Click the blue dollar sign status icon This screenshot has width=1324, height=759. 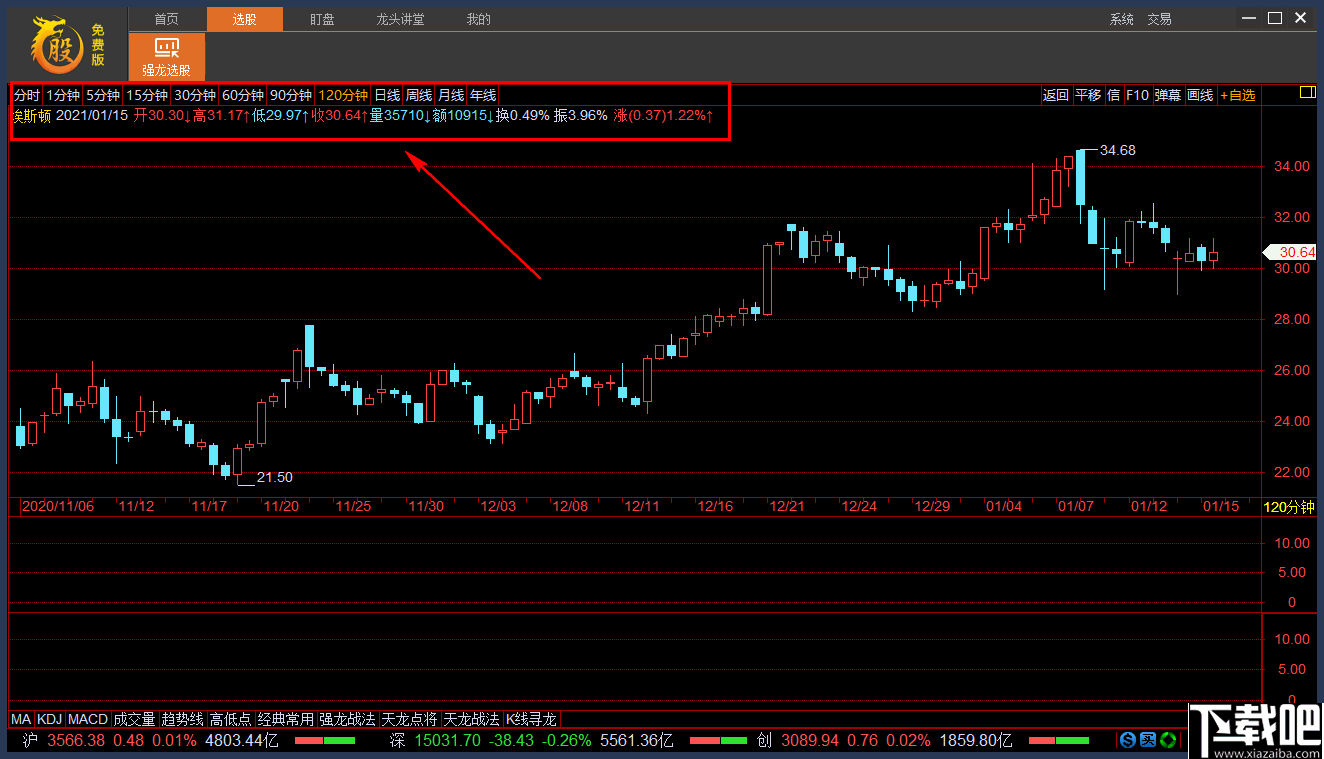click(x=1128, y=740)
